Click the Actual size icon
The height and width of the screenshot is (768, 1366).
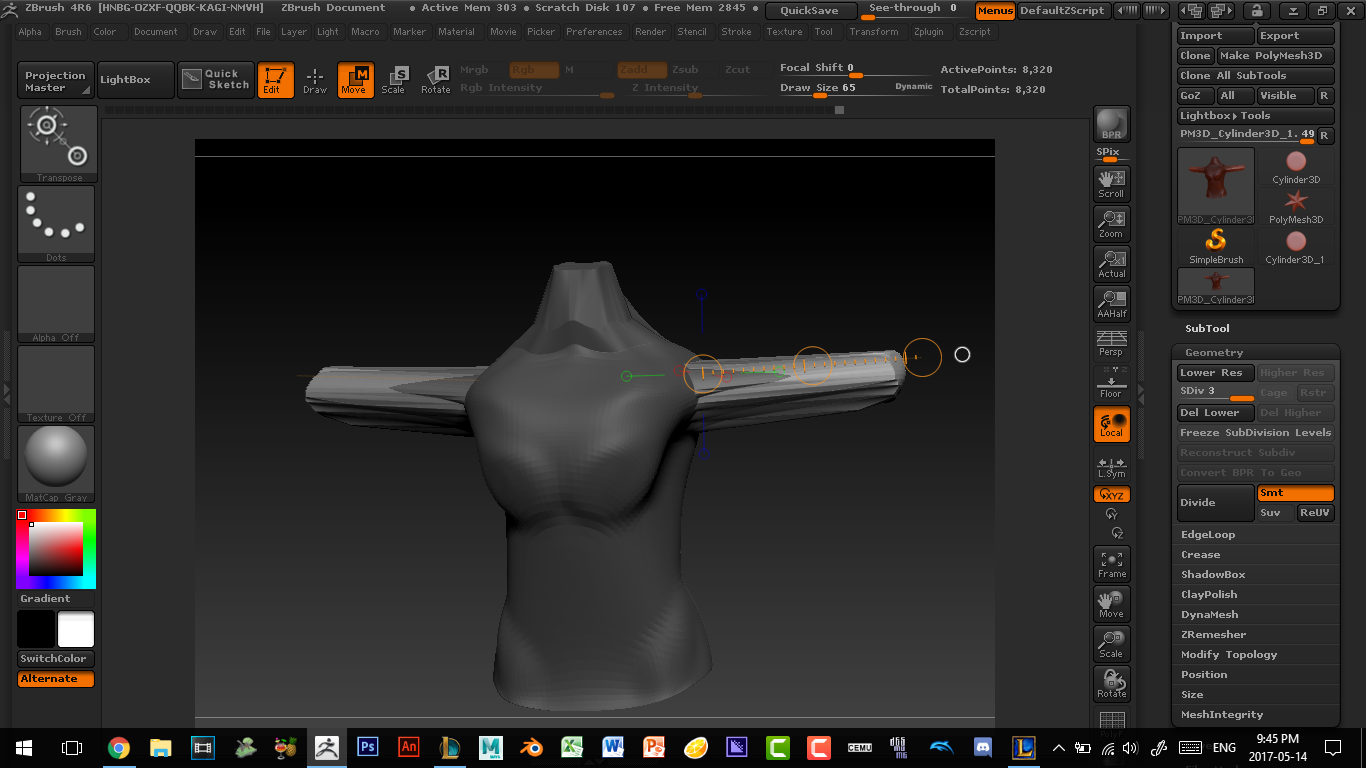click(x=1111, y=263)
